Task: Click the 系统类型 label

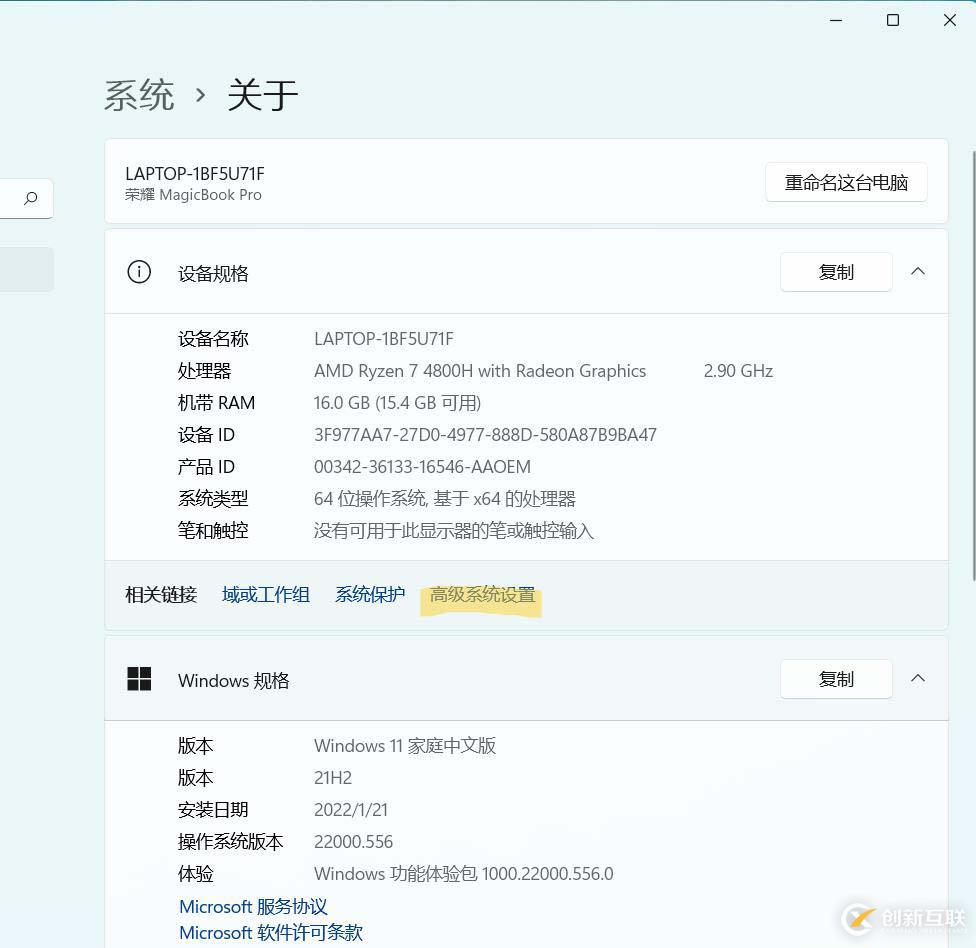Action: click(213, 499)
